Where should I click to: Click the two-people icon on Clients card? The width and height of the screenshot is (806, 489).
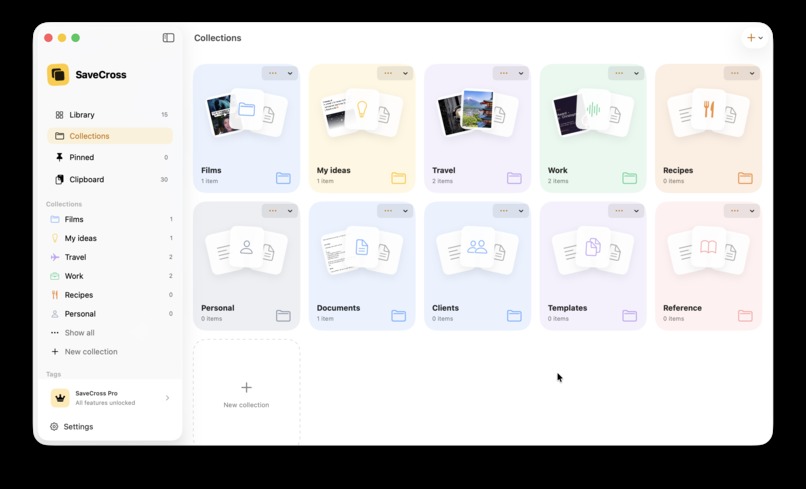click(478, 247)
